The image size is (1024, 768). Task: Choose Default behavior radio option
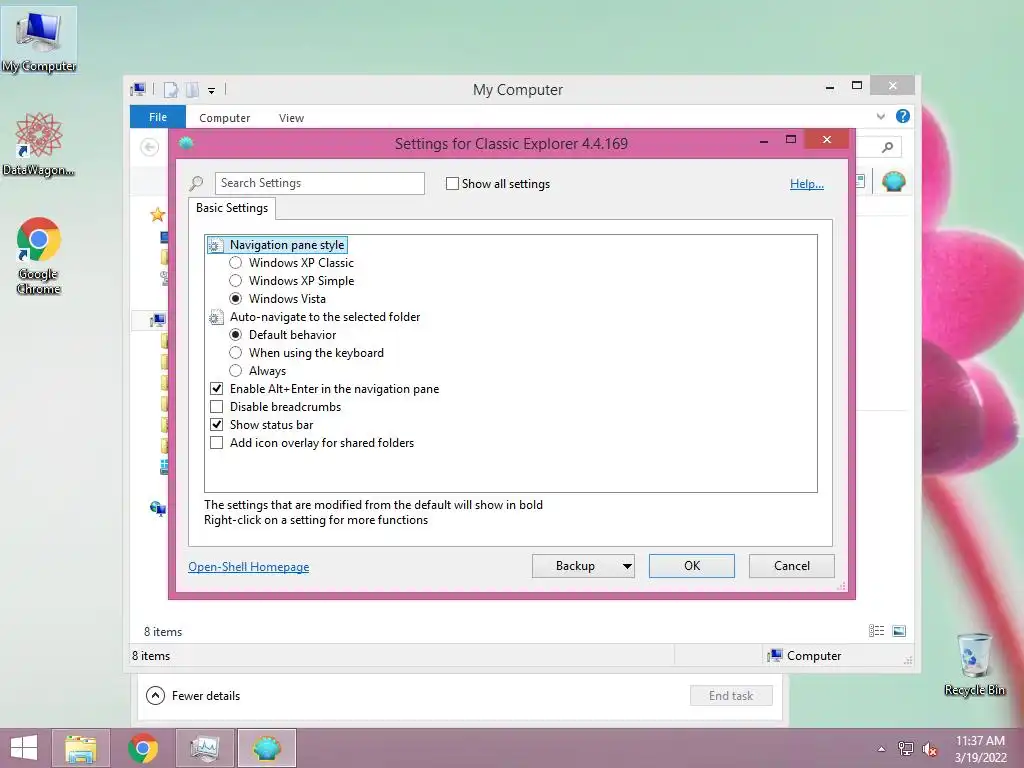[x=236, y=334]
